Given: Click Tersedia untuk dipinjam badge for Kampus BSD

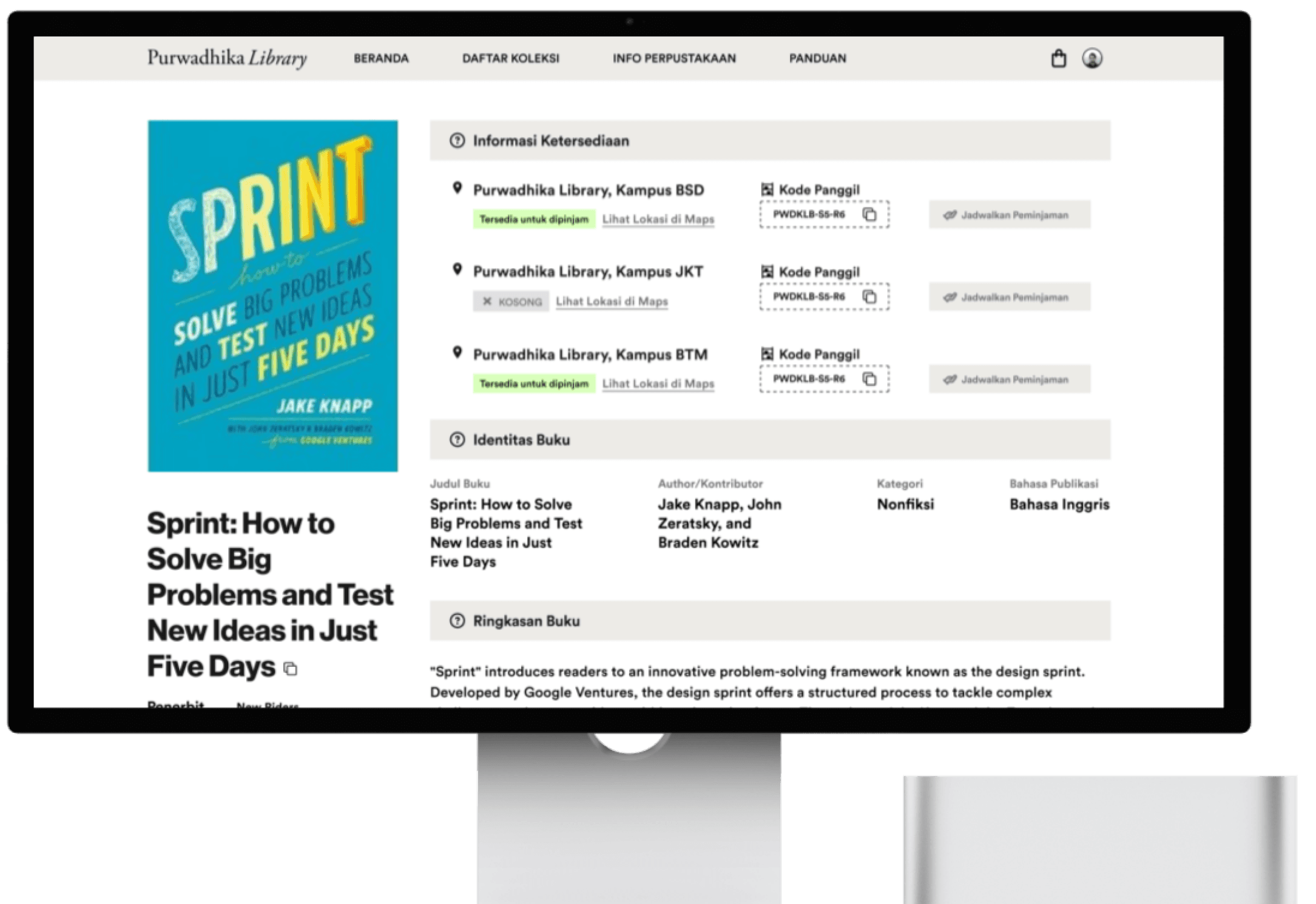Looking at the screenshot, I should pyautogui.click(x=534, y=219).
